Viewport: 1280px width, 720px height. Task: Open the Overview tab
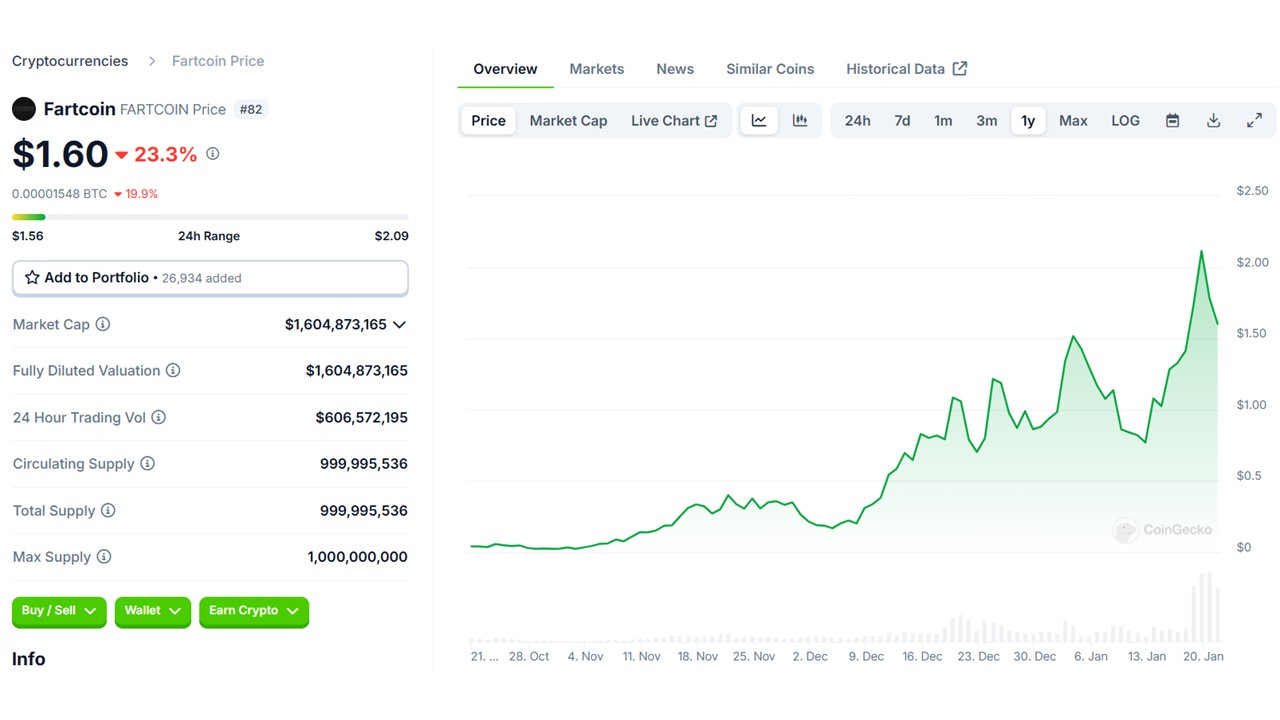click(x=505, y=69)
